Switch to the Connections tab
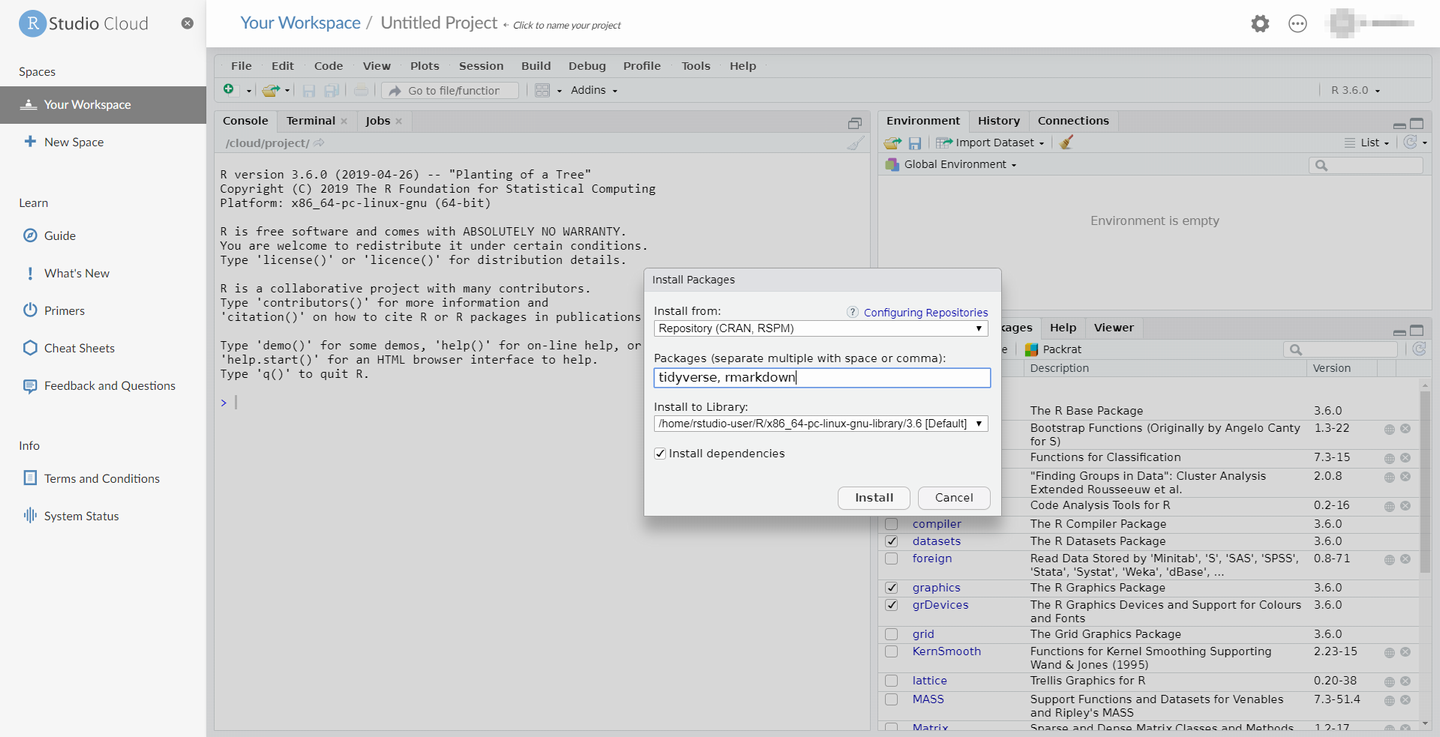The image size is (1440, 737). tap(1073, 121)
